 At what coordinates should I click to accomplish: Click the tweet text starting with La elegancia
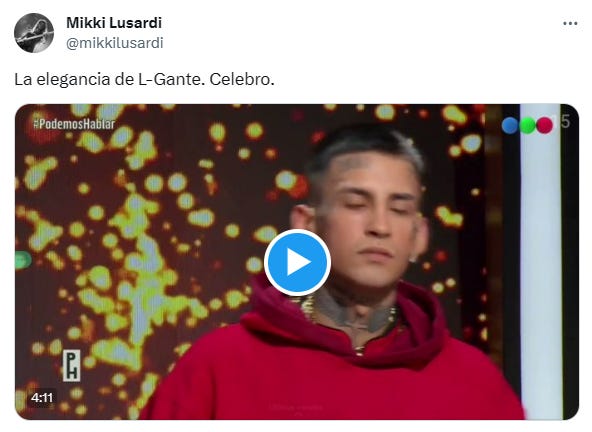tap(144, 79)
